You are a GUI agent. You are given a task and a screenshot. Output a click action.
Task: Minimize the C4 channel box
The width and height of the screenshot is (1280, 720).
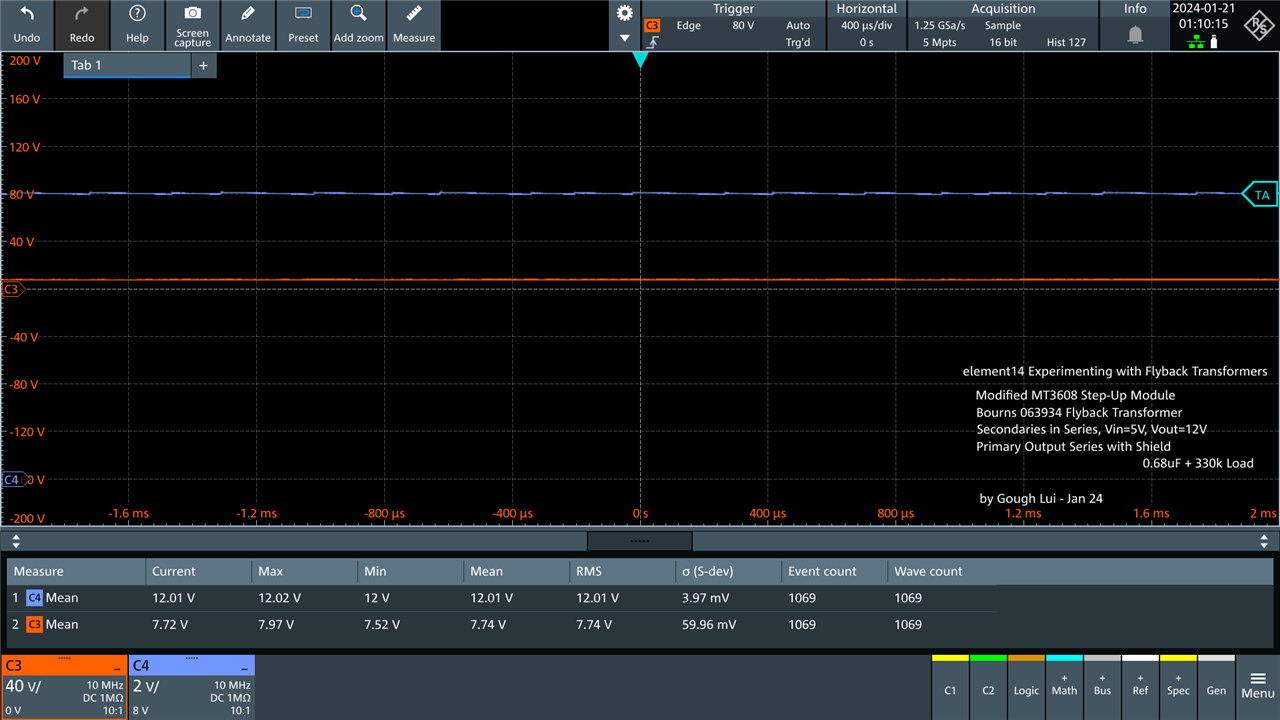[245, 666]
